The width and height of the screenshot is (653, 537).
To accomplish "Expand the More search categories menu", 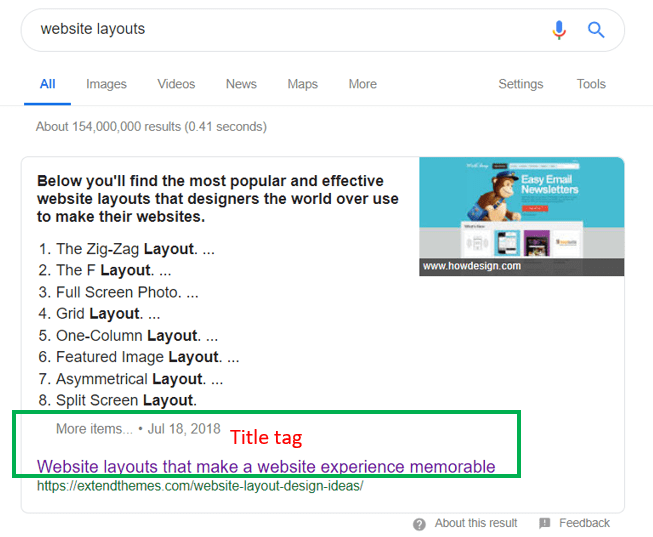I will tap(362, 84).
